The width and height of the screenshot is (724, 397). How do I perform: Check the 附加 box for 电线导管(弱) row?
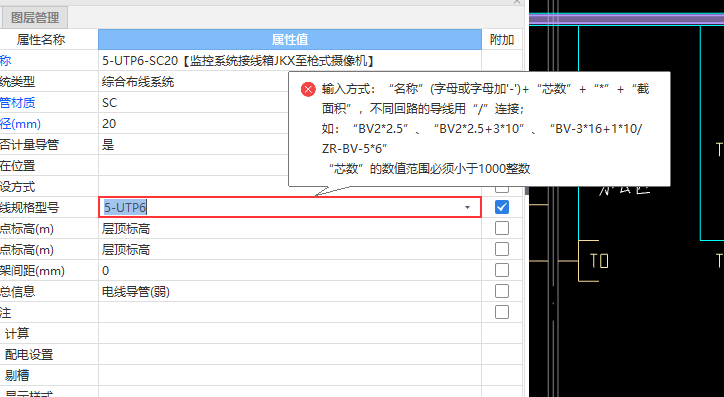[x=502, y=291]
